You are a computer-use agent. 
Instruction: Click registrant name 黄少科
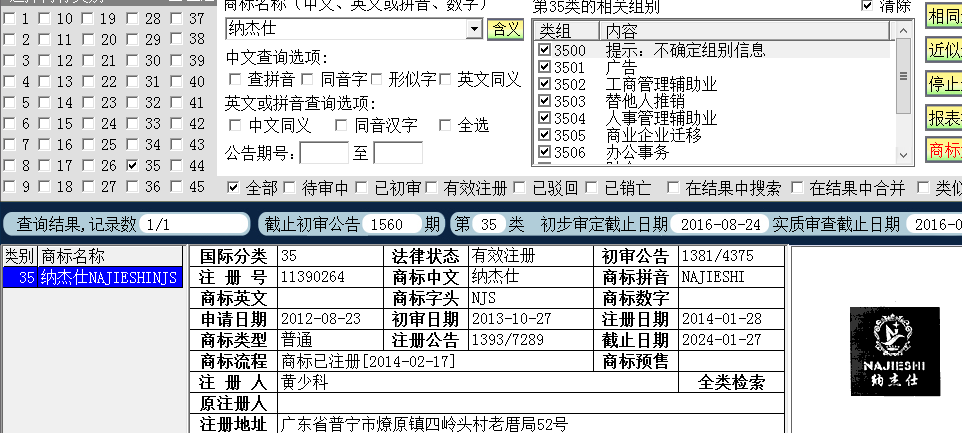pyautogui.click(x=305, y=383)
